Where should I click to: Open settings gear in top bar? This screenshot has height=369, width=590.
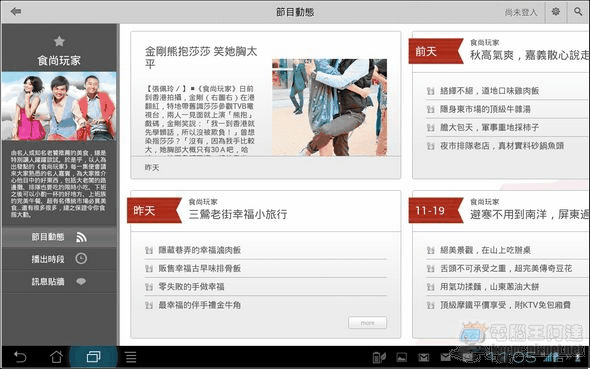pyautogui.click(x=555, y=12)
